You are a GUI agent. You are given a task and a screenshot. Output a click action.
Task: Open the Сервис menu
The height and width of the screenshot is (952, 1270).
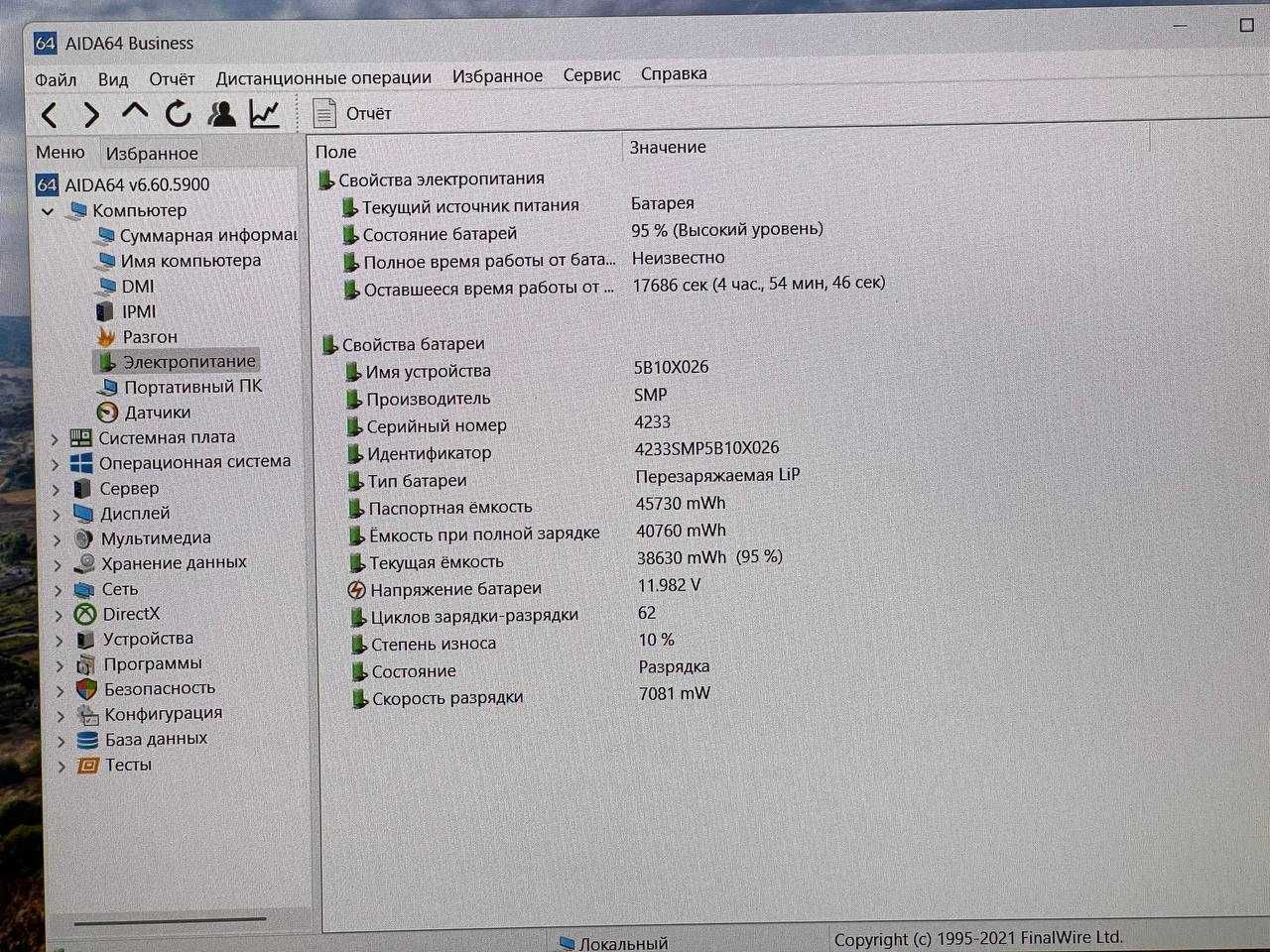coord(591,74)
